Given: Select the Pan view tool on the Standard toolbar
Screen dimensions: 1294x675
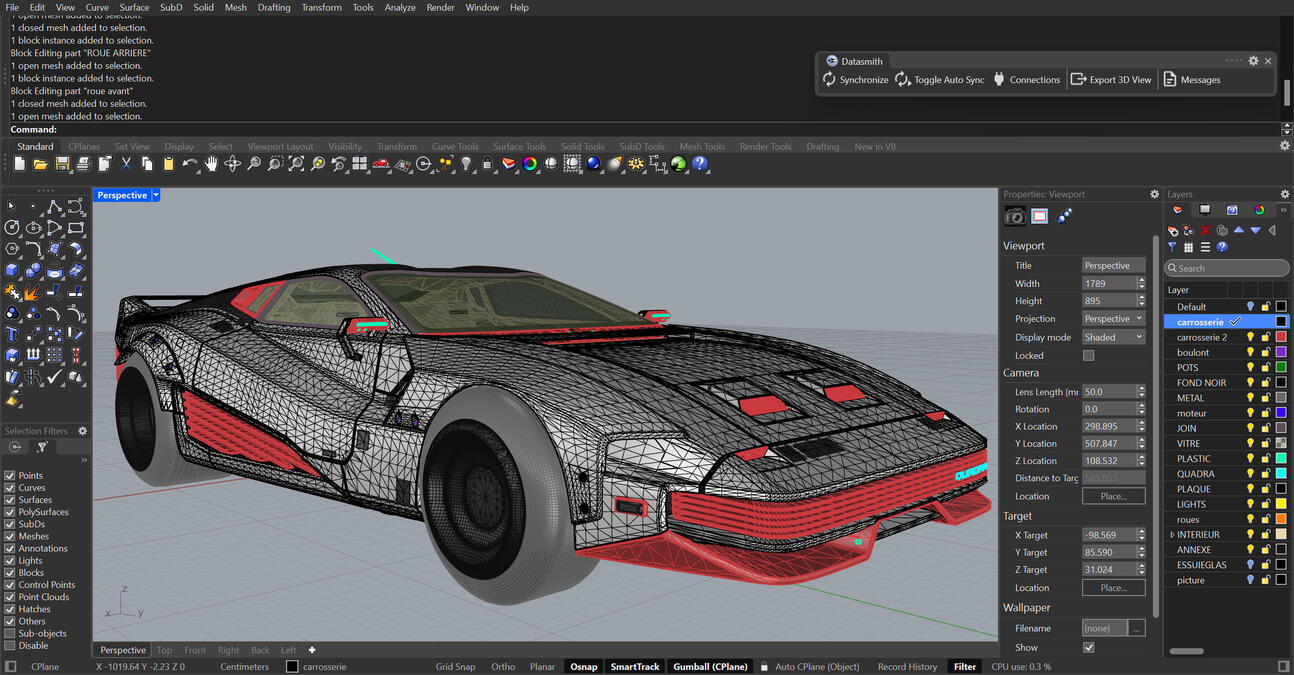Looking at the screenshot, I should (213, 164).
